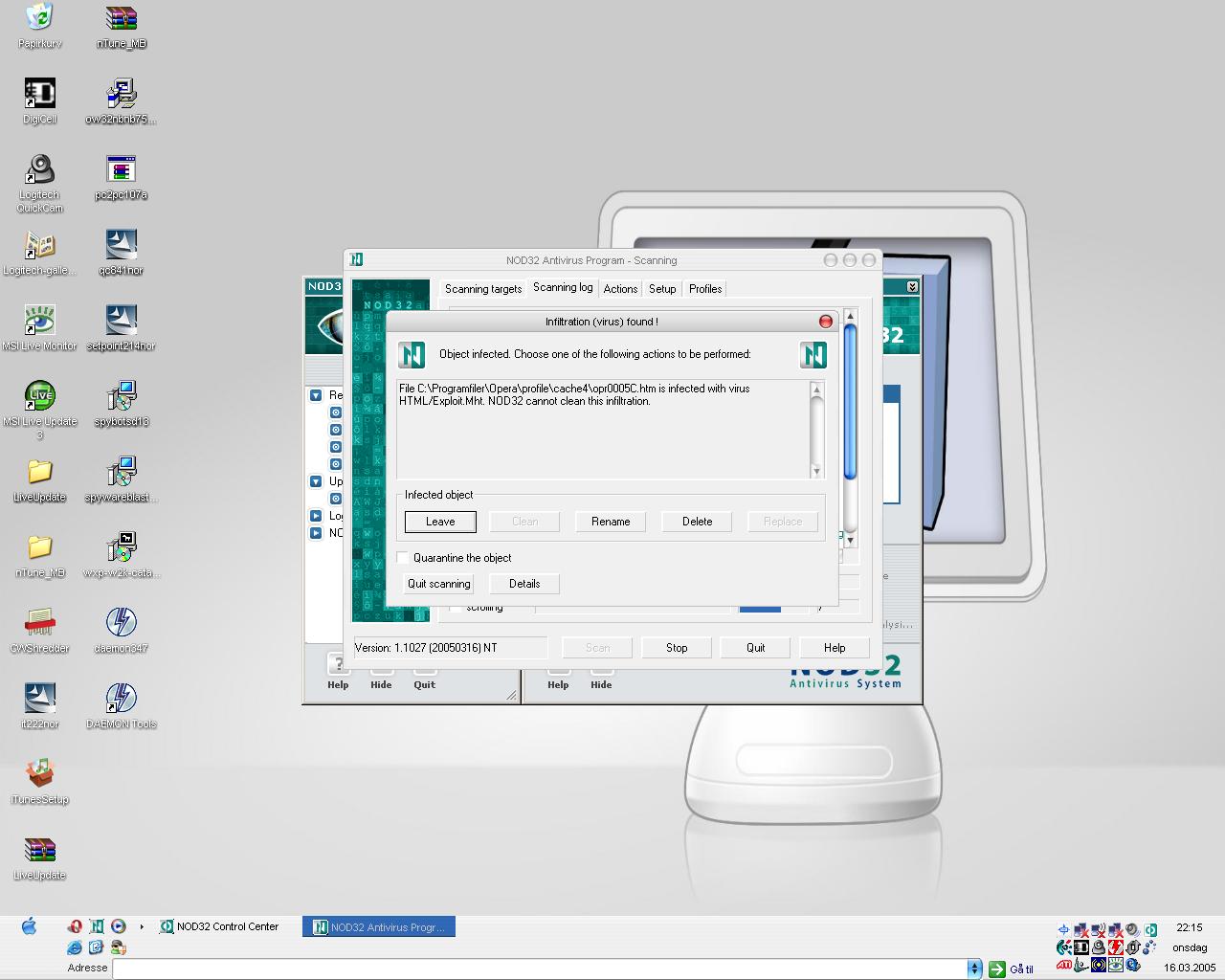This screenshot has width=1225, height=980.
Task: Expand the 'NO' tree section in Control Center
Action: tap(316, 533)
